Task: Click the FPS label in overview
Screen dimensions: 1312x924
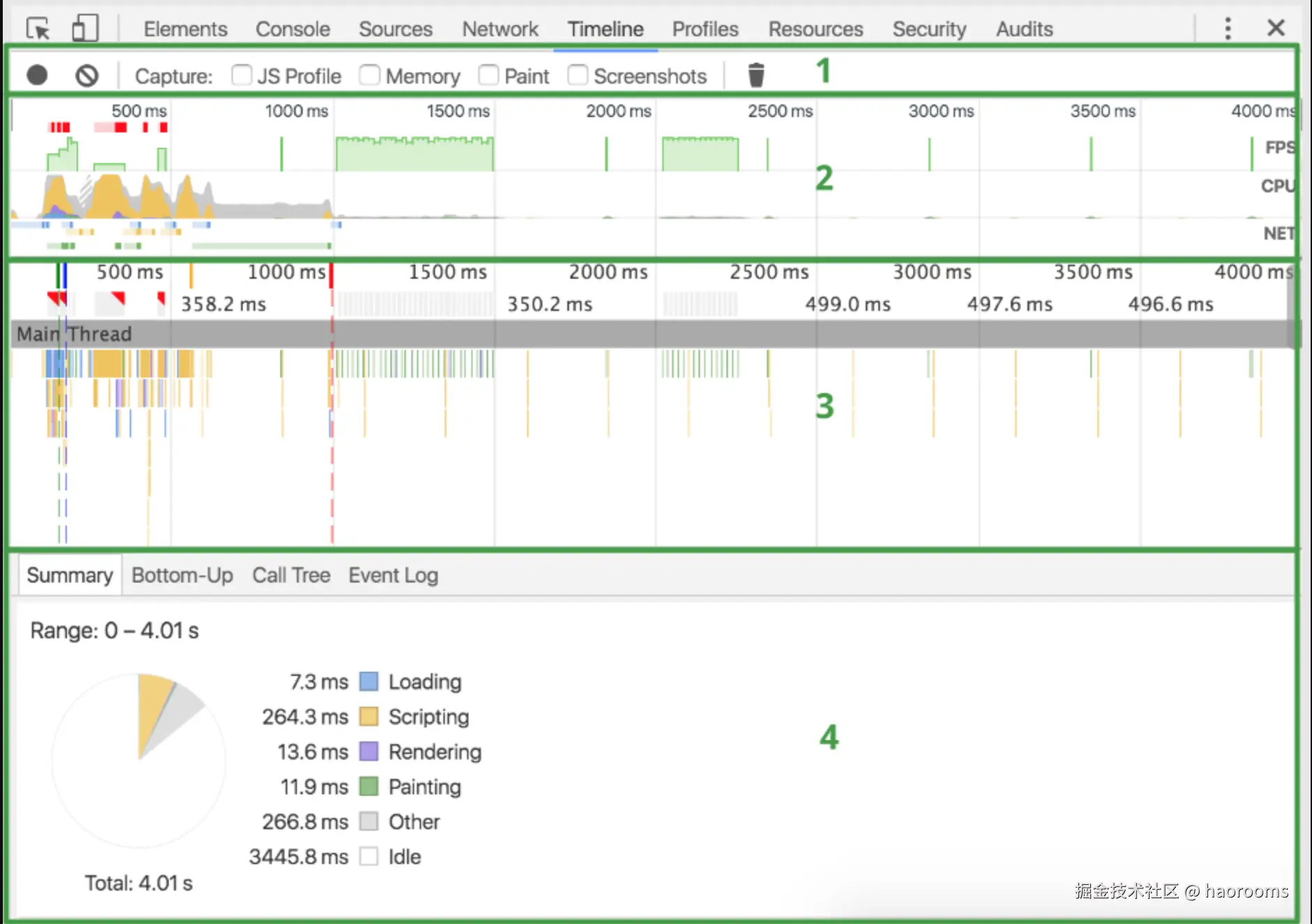Action: coord(1280,148)
